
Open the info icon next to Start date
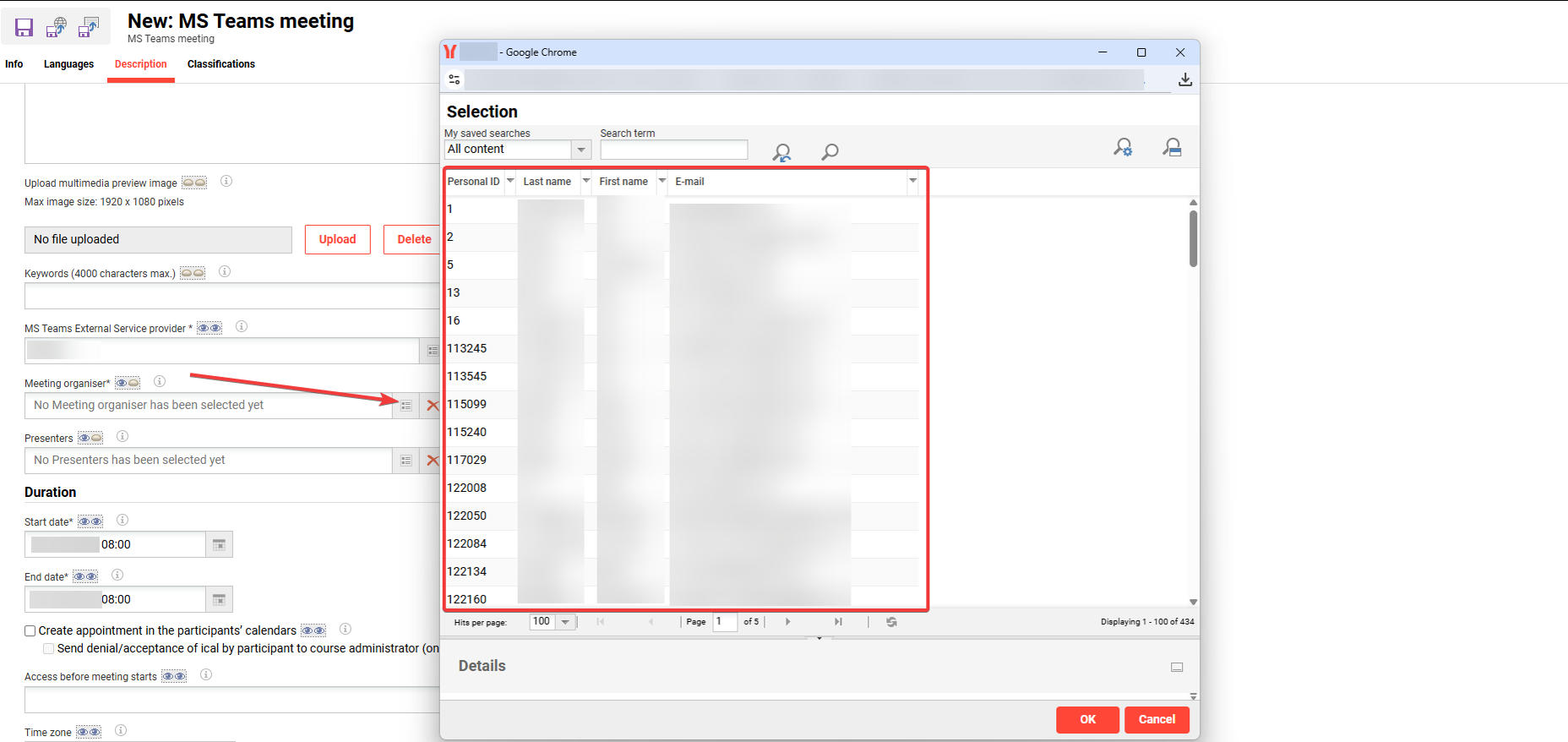click(122, 521)
